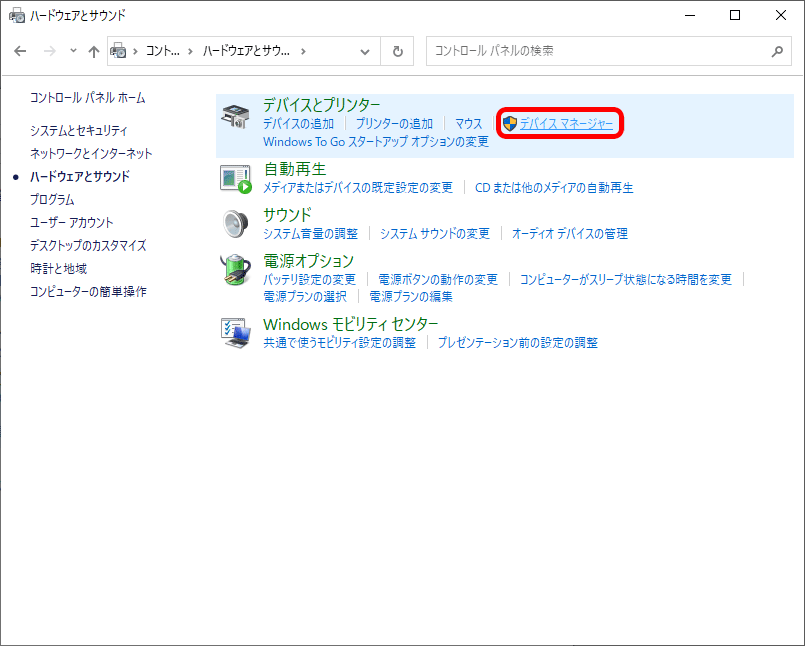Go to ネットワークとインターネット
Viewport: 805px width, 646px height.
(91, 153)
